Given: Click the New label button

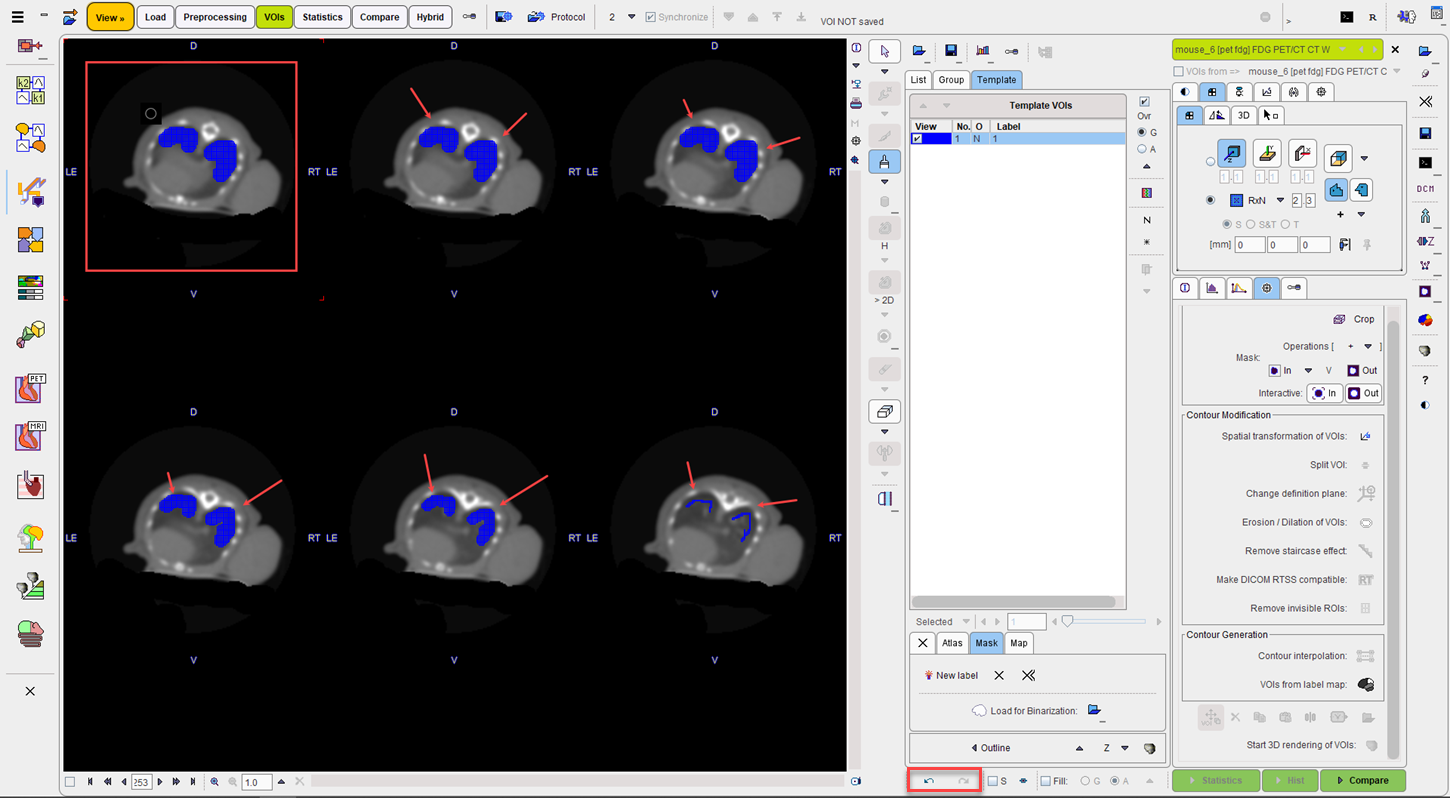Looking at the screenshot, I should [x=951, y=675].
